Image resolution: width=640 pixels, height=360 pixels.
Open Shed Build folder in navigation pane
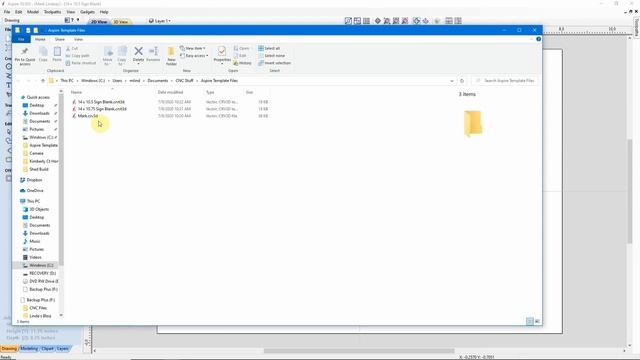tap(39, 169)
